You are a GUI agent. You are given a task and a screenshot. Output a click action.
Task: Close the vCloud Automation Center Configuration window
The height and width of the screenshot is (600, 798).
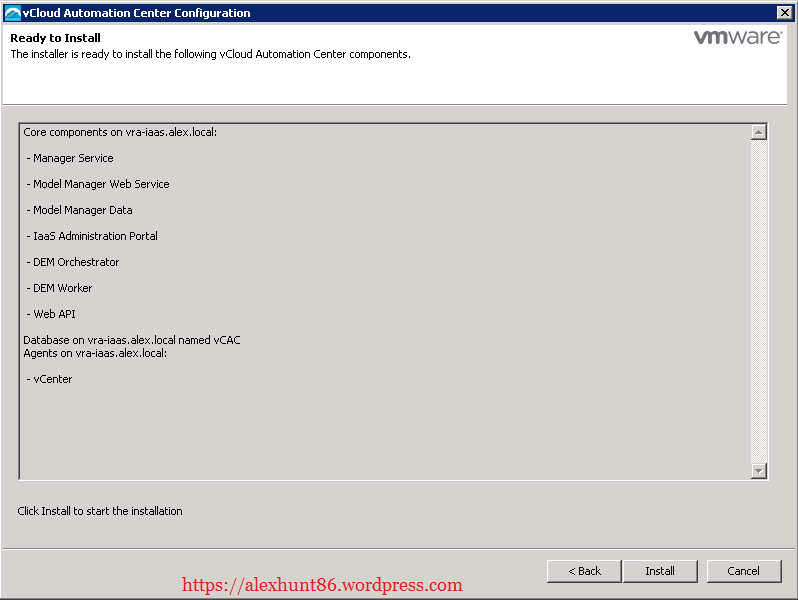(x=784, y=13)
